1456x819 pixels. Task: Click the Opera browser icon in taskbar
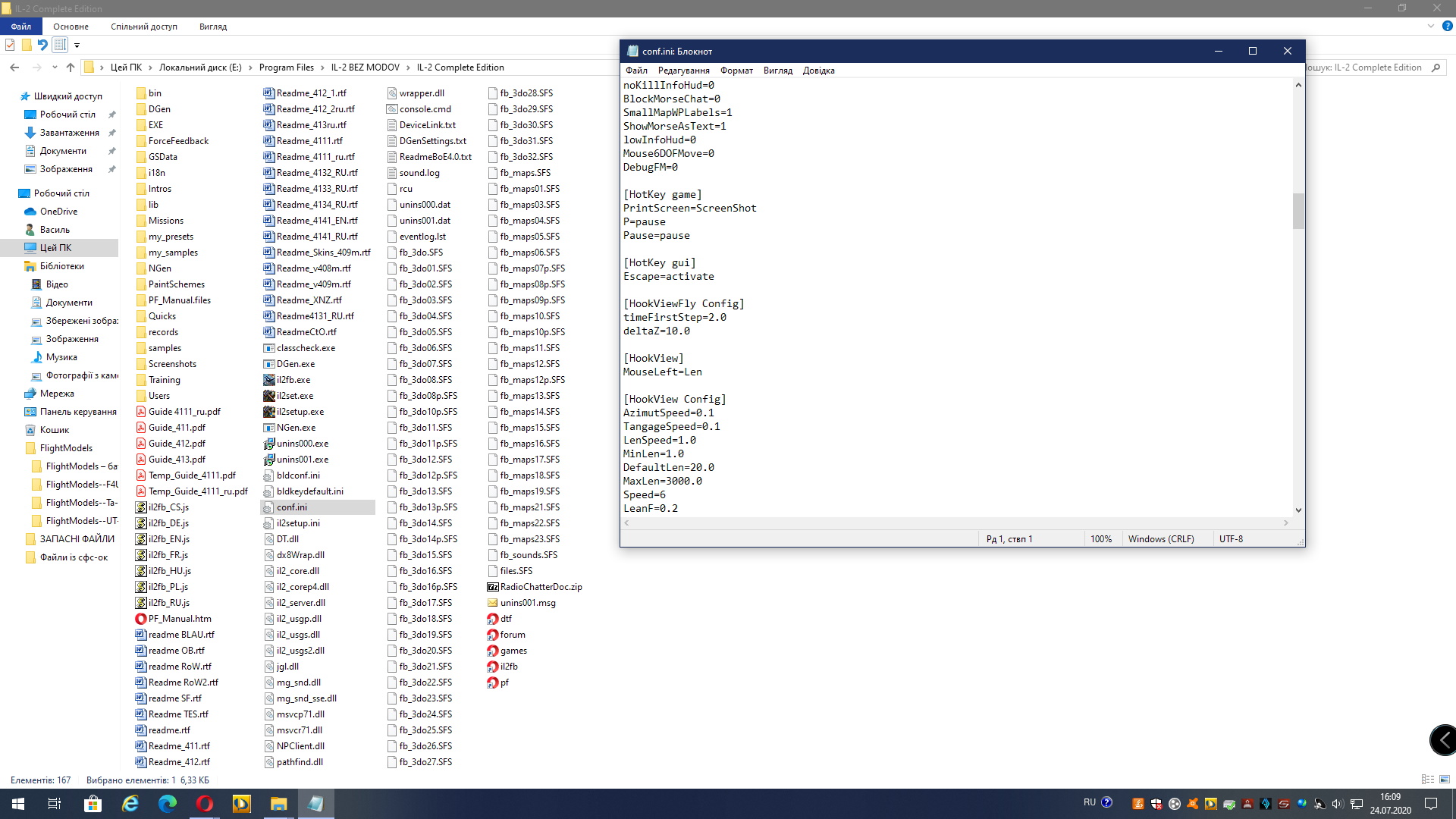204,804
